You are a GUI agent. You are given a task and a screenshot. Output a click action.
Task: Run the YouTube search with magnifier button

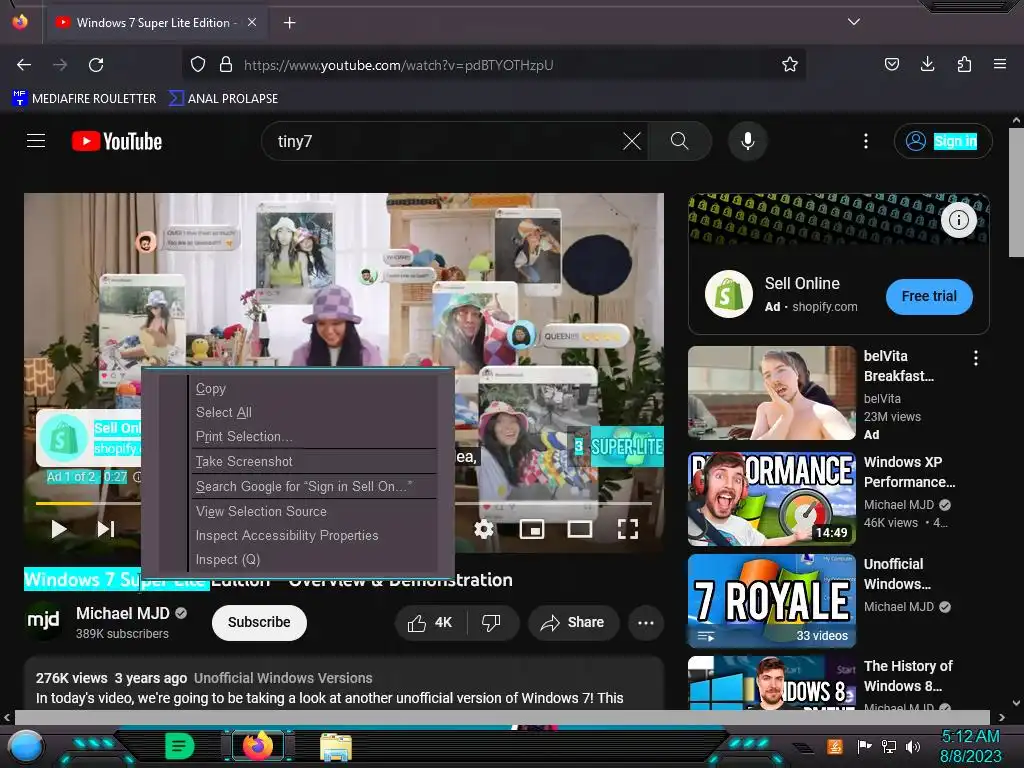click(x=679, y=141)
